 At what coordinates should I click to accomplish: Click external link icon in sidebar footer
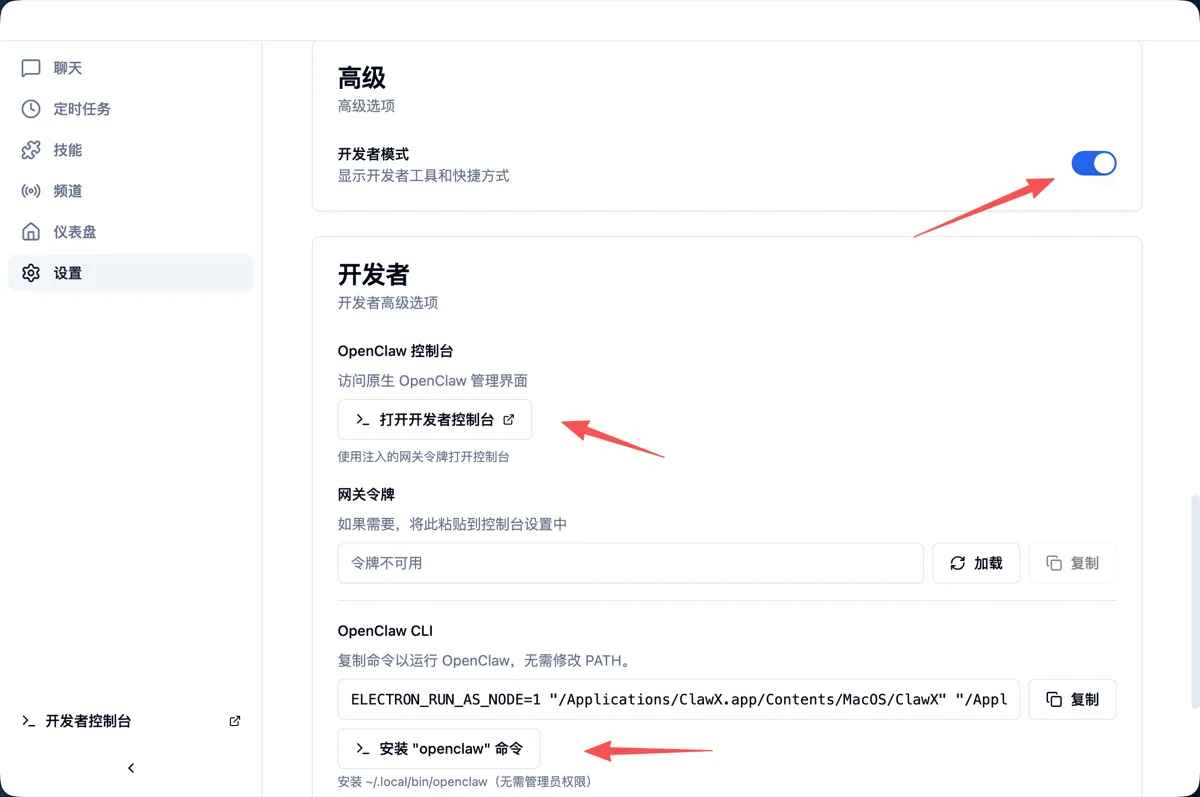(235, 721)
